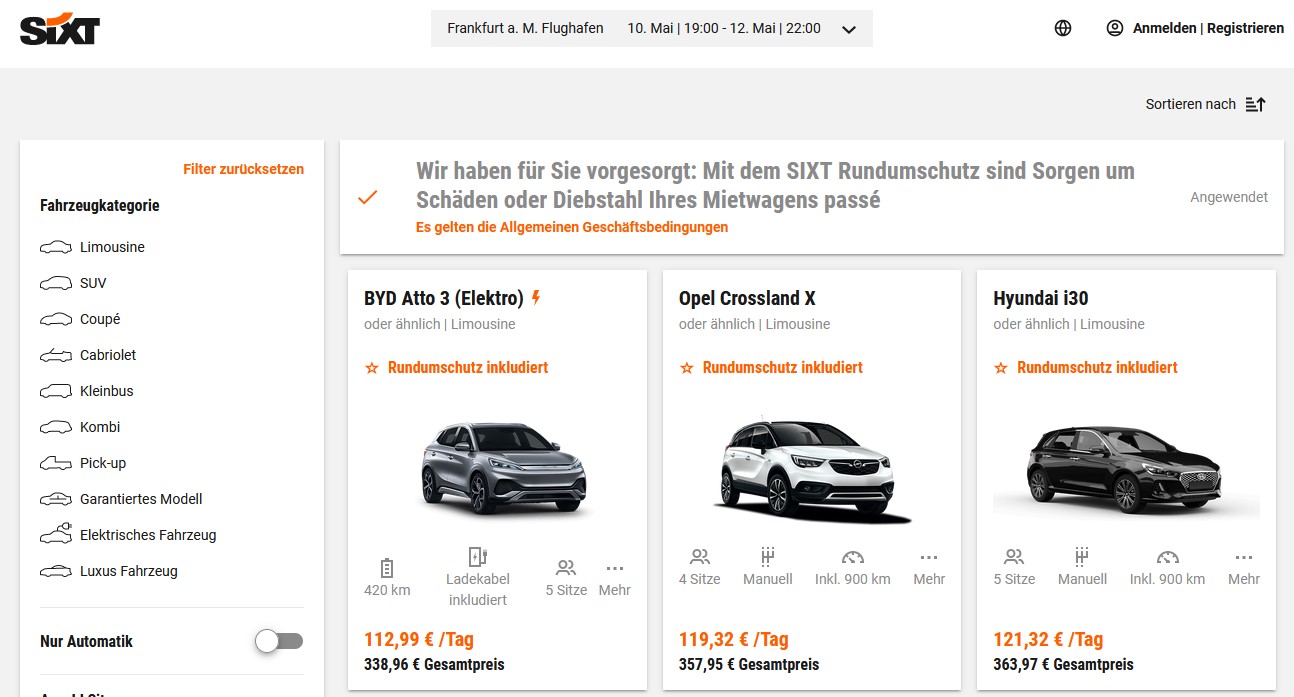Click the 112,99 € /Tag price
The image size is (1294, 697).
[x=419, y=640]
